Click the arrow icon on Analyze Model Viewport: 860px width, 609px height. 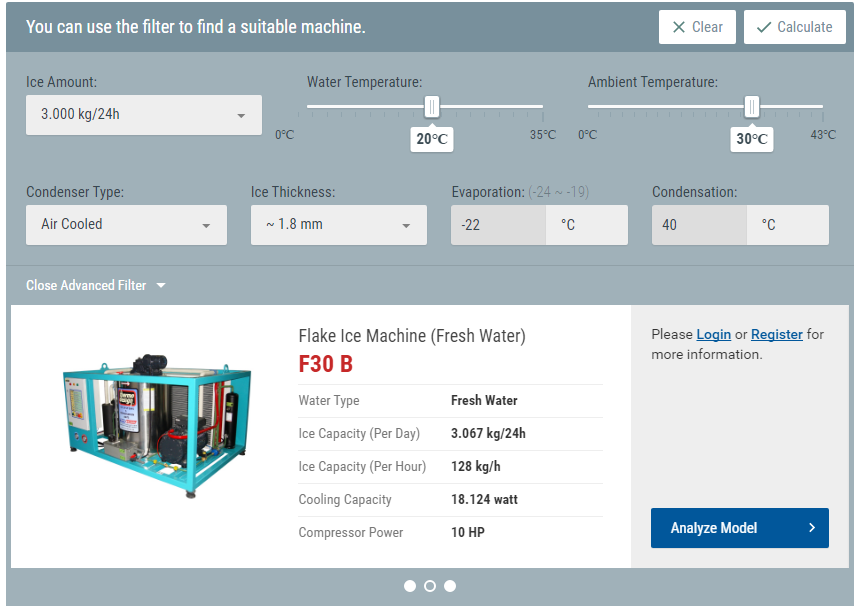coord(812,527)
